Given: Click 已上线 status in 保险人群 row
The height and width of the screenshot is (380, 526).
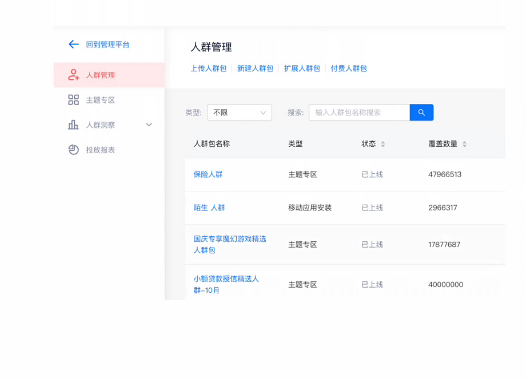Looking at the screenshot, I should pyautogui.click(x=372, y=174).
